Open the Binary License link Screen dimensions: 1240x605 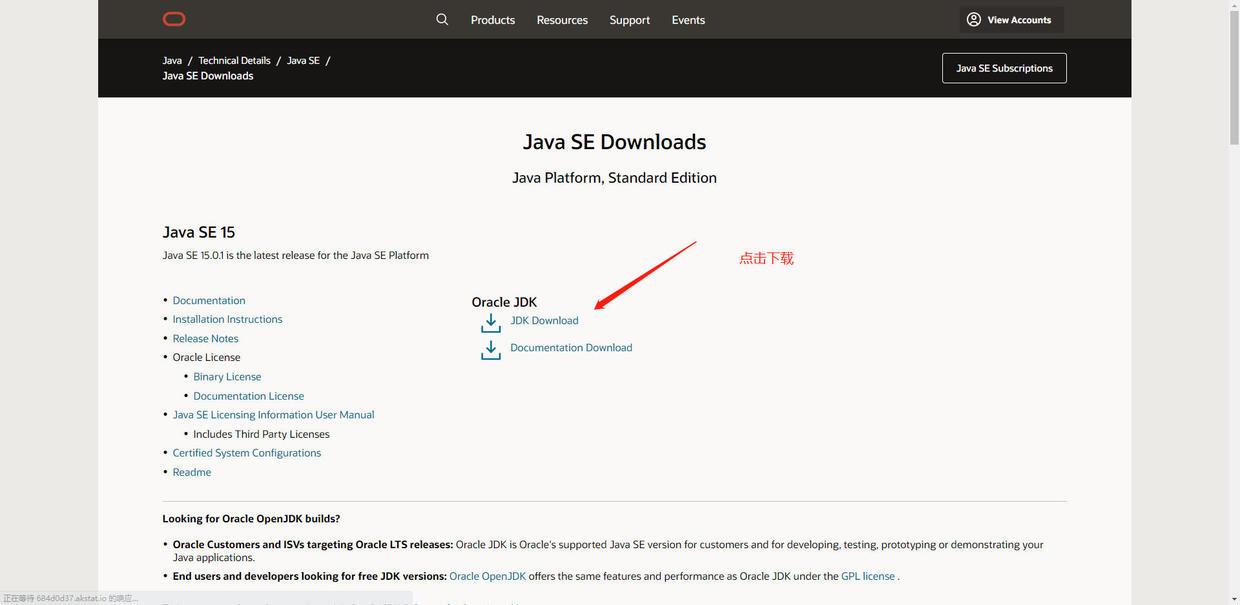pos(227,376)
